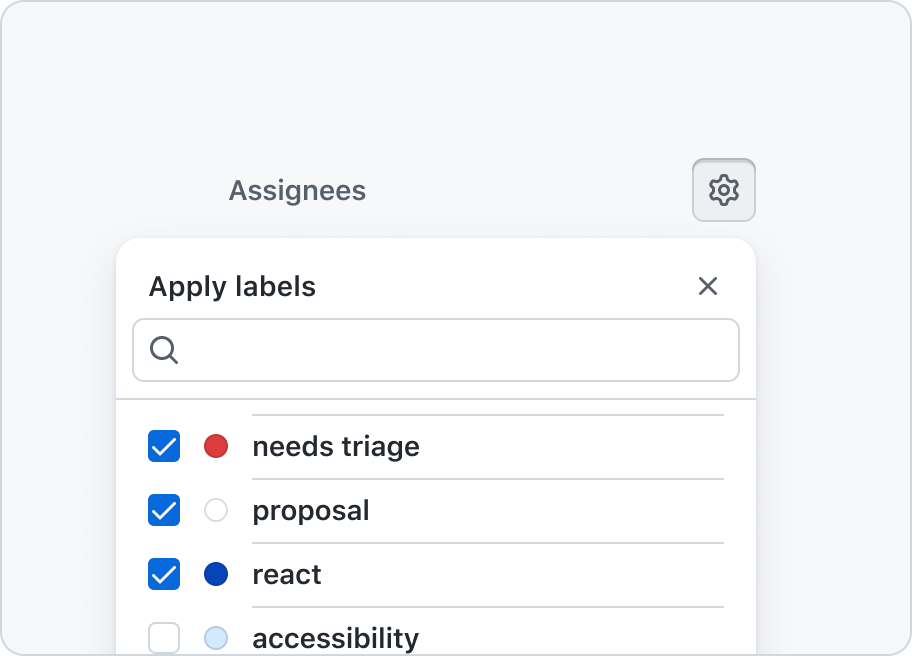Click the dark blue react color dot
This screenshot has width=912, height=656.
coord(216,574)
